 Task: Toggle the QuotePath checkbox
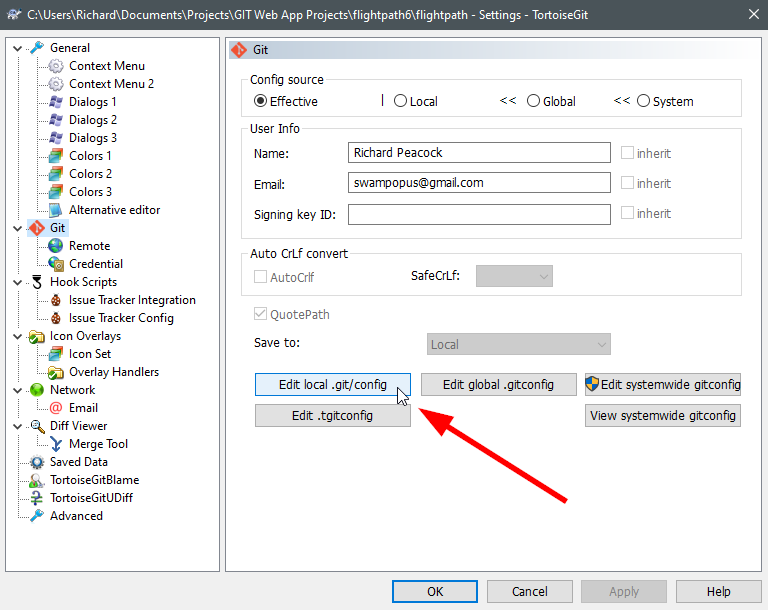260,314
